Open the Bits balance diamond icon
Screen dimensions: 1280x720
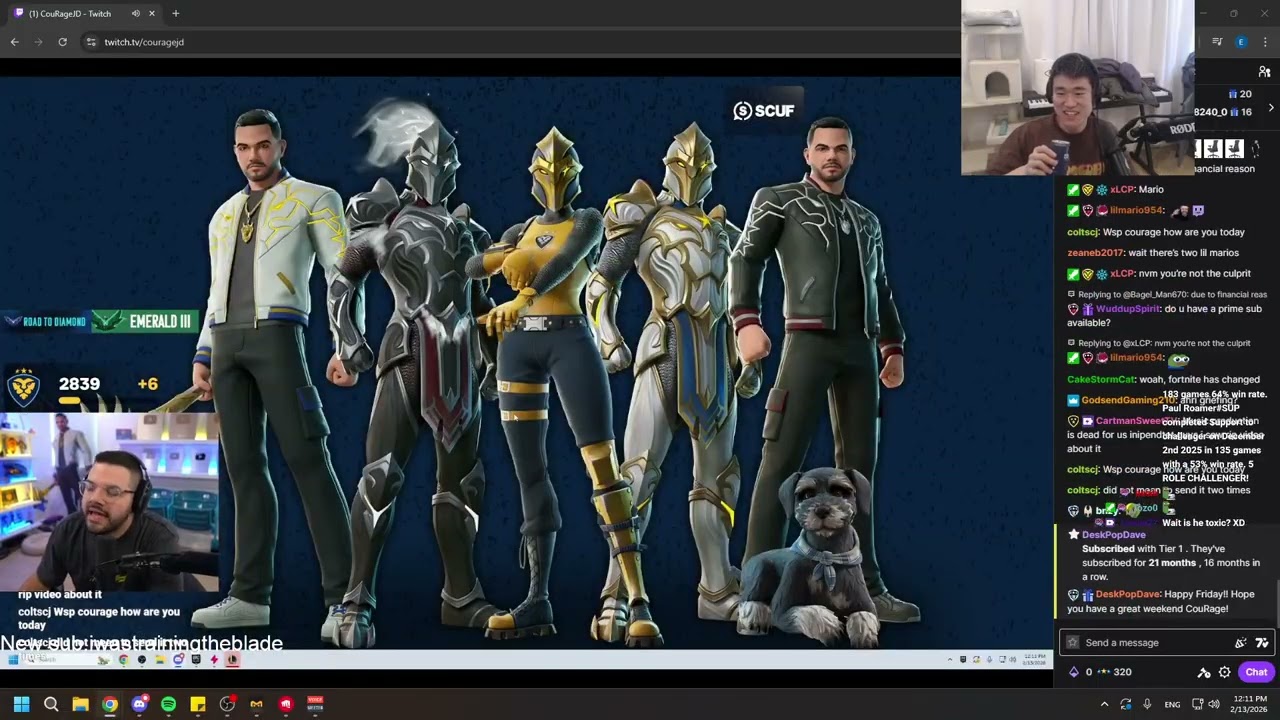(1074, 672)
